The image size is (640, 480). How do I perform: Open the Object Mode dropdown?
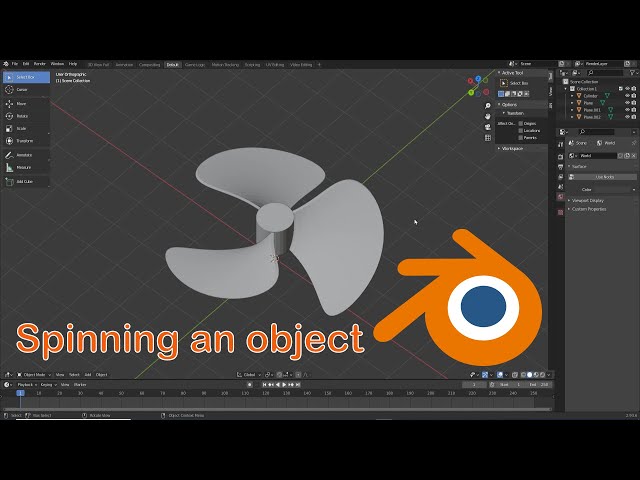[34, 375]
